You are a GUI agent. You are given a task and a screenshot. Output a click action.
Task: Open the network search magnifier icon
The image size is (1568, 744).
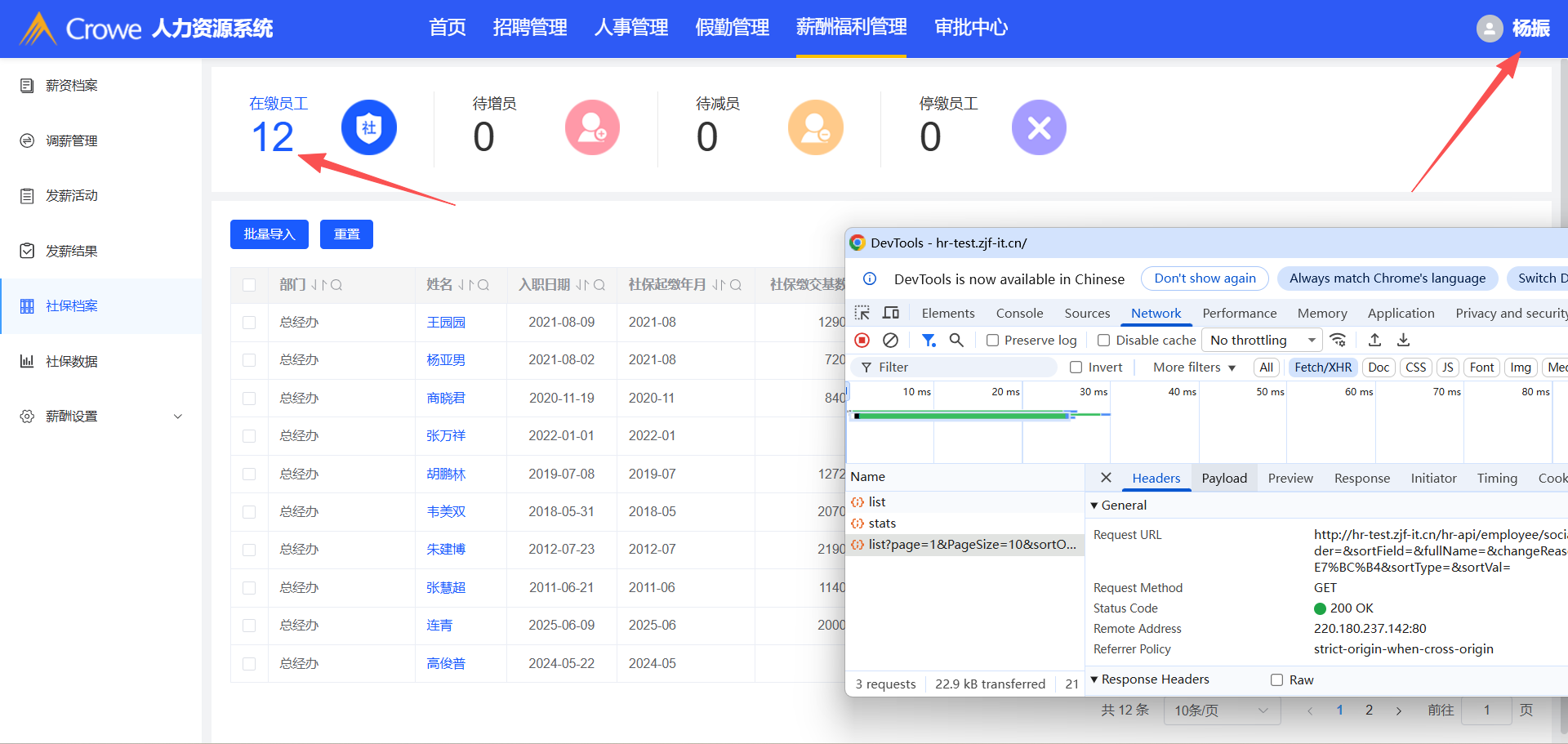[956, 340]
